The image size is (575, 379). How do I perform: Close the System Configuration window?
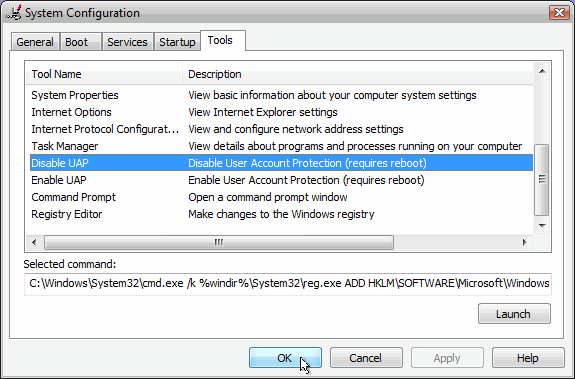pyautogui.click(x=559, y=12)
